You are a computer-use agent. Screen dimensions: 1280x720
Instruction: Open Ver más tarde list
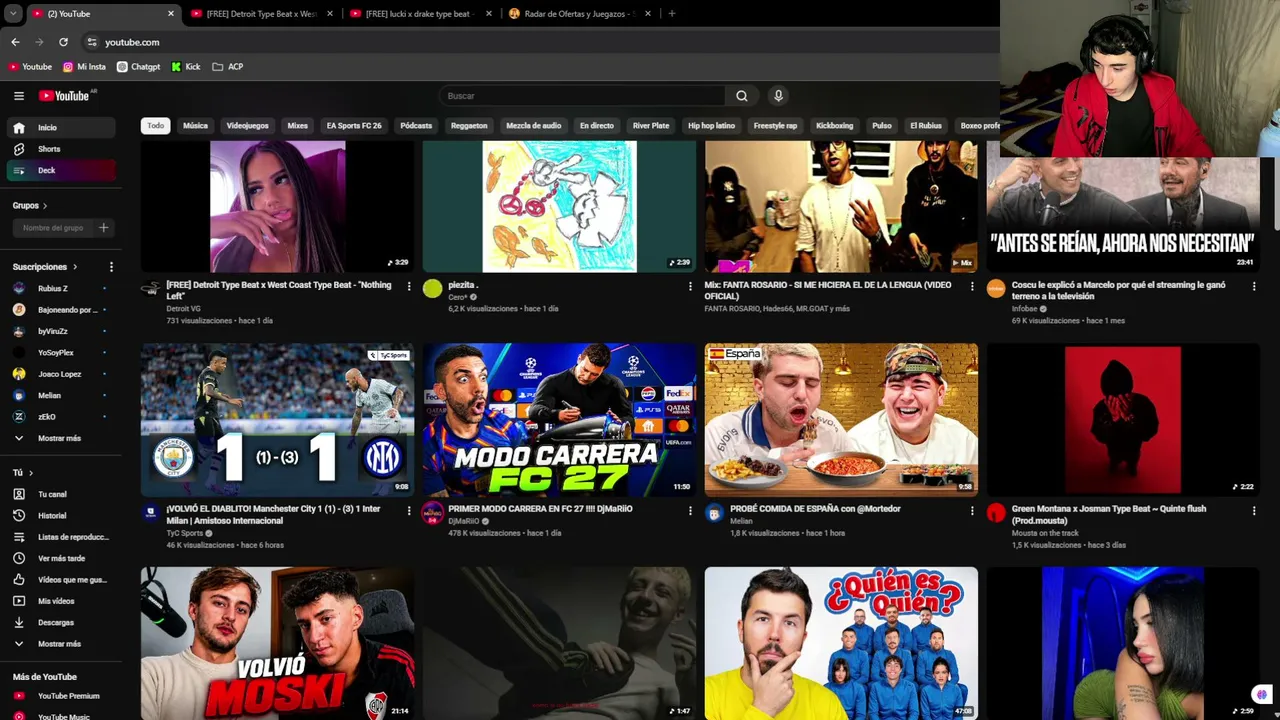coord(61,558)
